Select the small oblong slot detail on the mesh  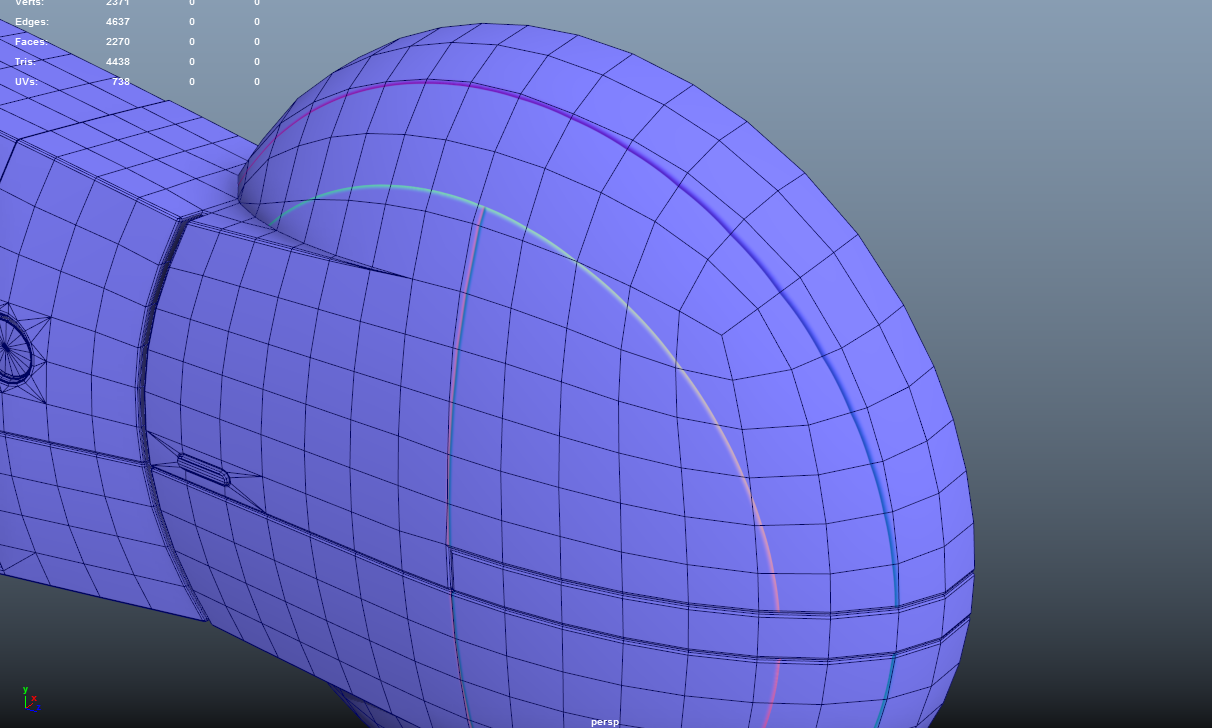pos(204,470)
